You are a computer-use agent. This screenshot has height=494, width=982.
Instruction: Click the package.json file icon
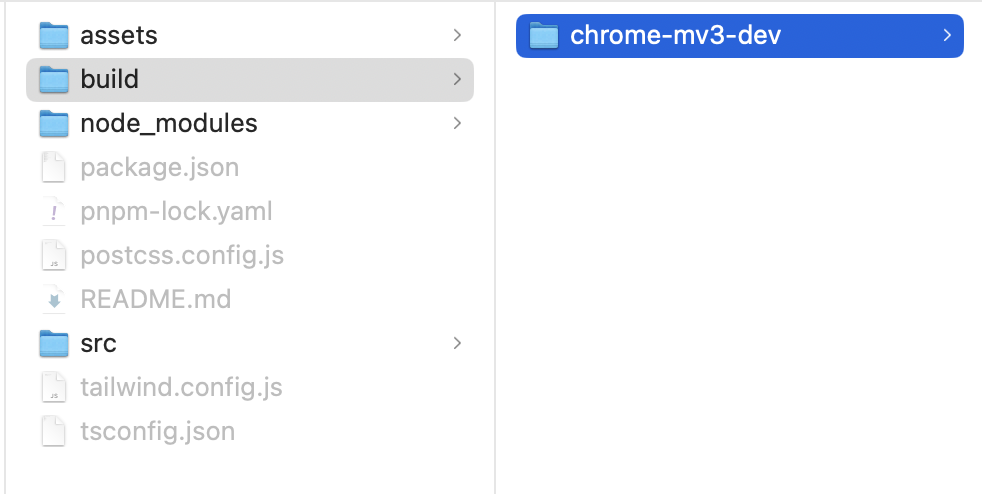point(54,167)
